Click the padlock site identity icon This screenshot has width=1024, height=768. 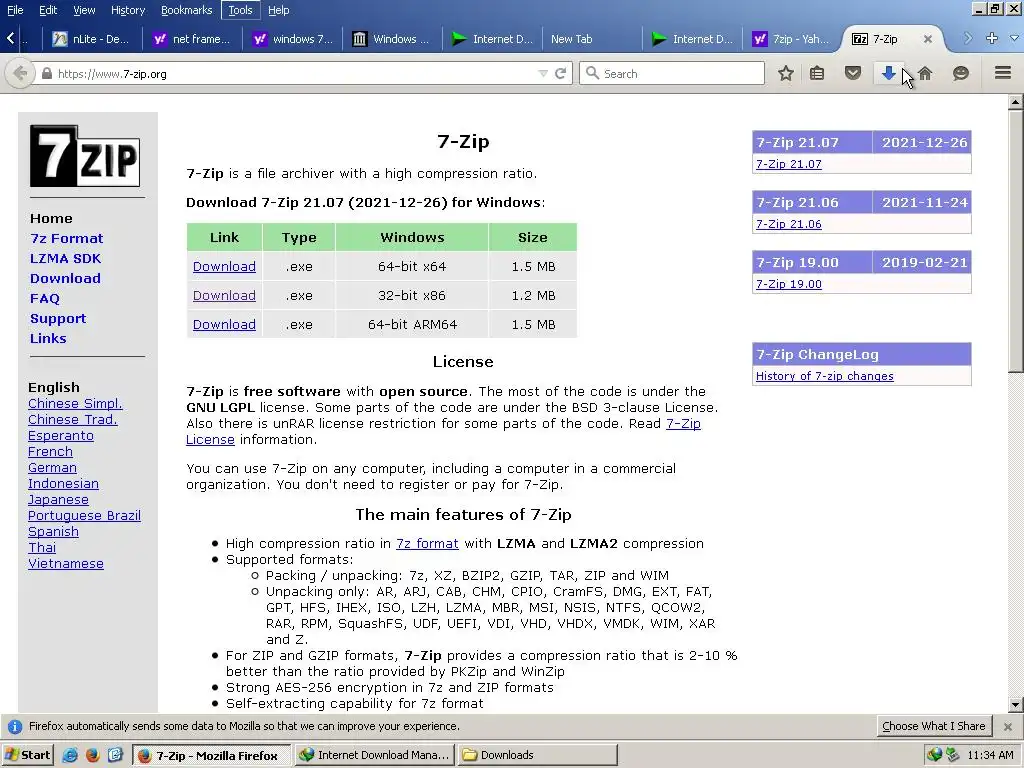point(46,74)
